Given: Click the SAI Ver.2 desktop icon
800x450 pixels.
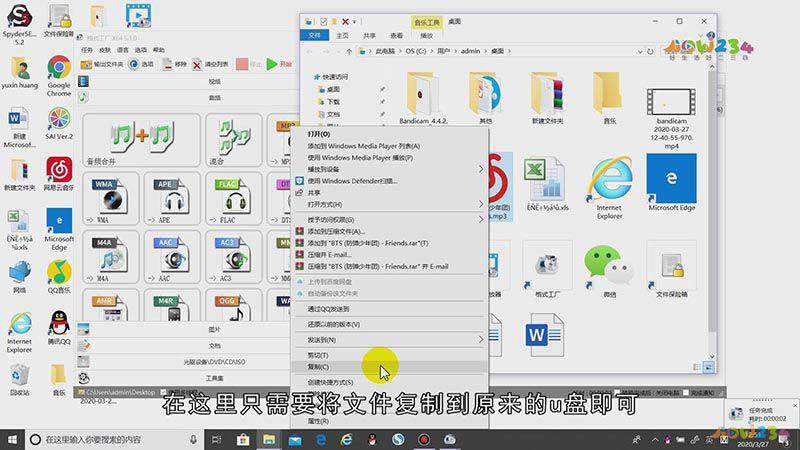Looking at the screenshot, I should point(59,123).
